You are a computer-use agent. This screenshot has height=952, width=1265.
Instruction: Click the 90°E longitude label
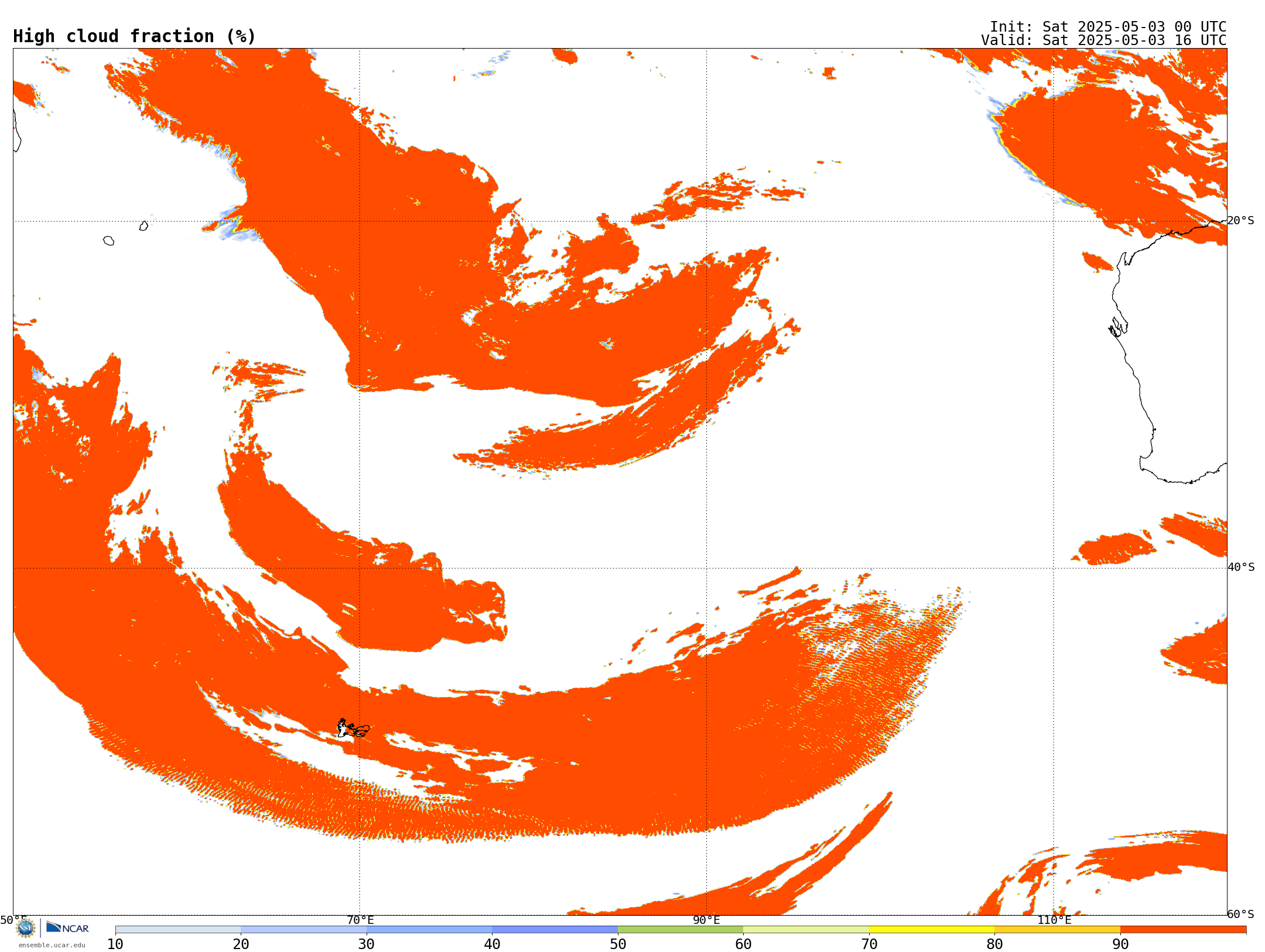(x=706, y=920)
